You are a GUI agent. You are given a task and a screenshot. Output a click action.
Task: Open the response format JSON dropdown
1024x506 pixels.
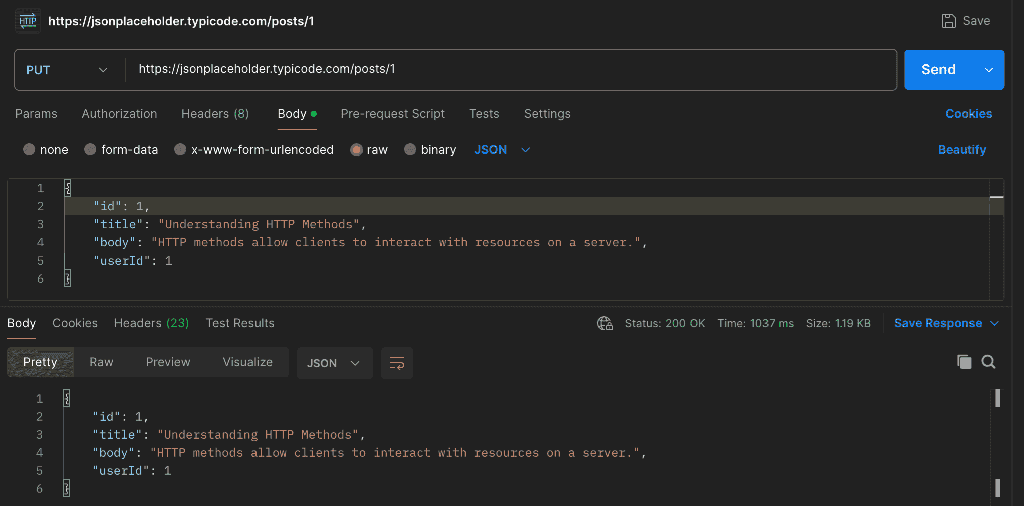point(334,363)
